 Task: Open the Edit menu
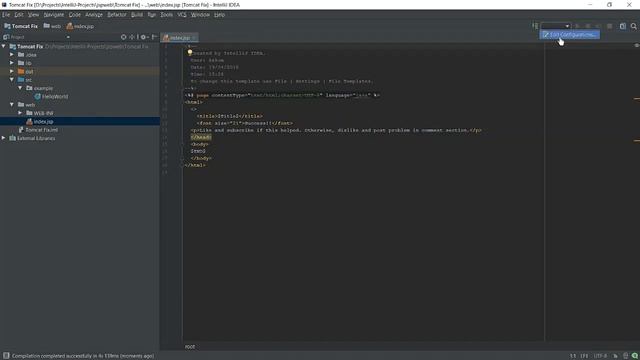click(19, 15)
